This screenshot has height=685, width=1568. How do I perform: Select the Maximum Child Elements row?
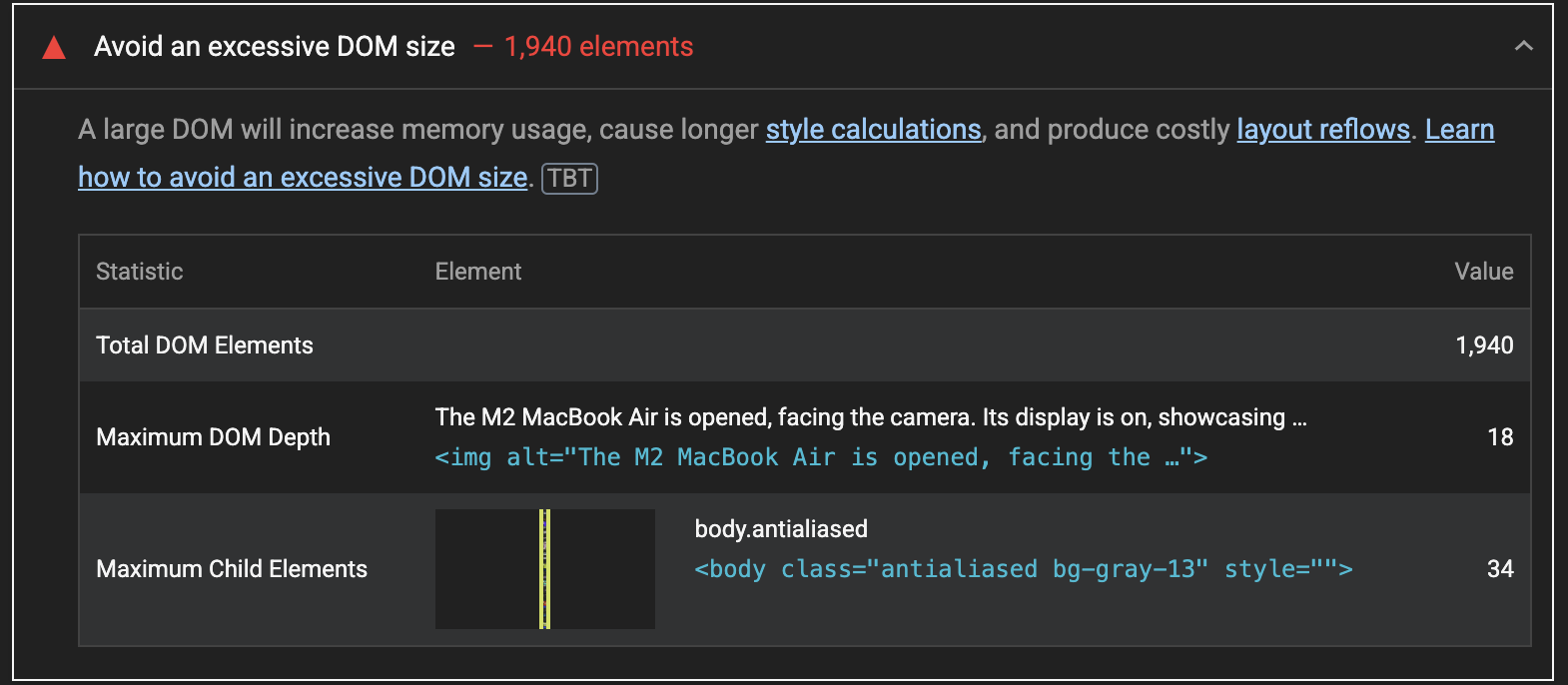(x=232, y=569)
